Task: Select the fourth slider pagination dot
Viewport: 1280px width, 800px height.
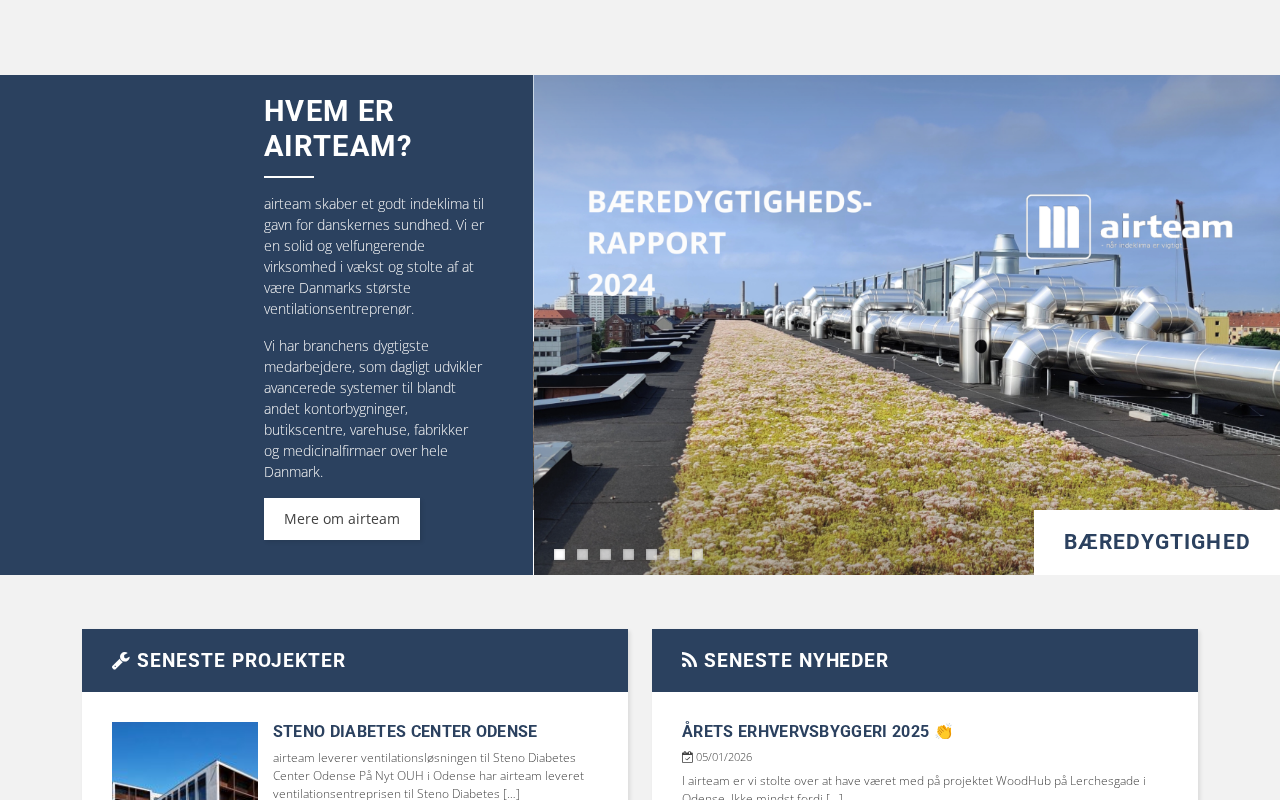Action: point(628,555)
